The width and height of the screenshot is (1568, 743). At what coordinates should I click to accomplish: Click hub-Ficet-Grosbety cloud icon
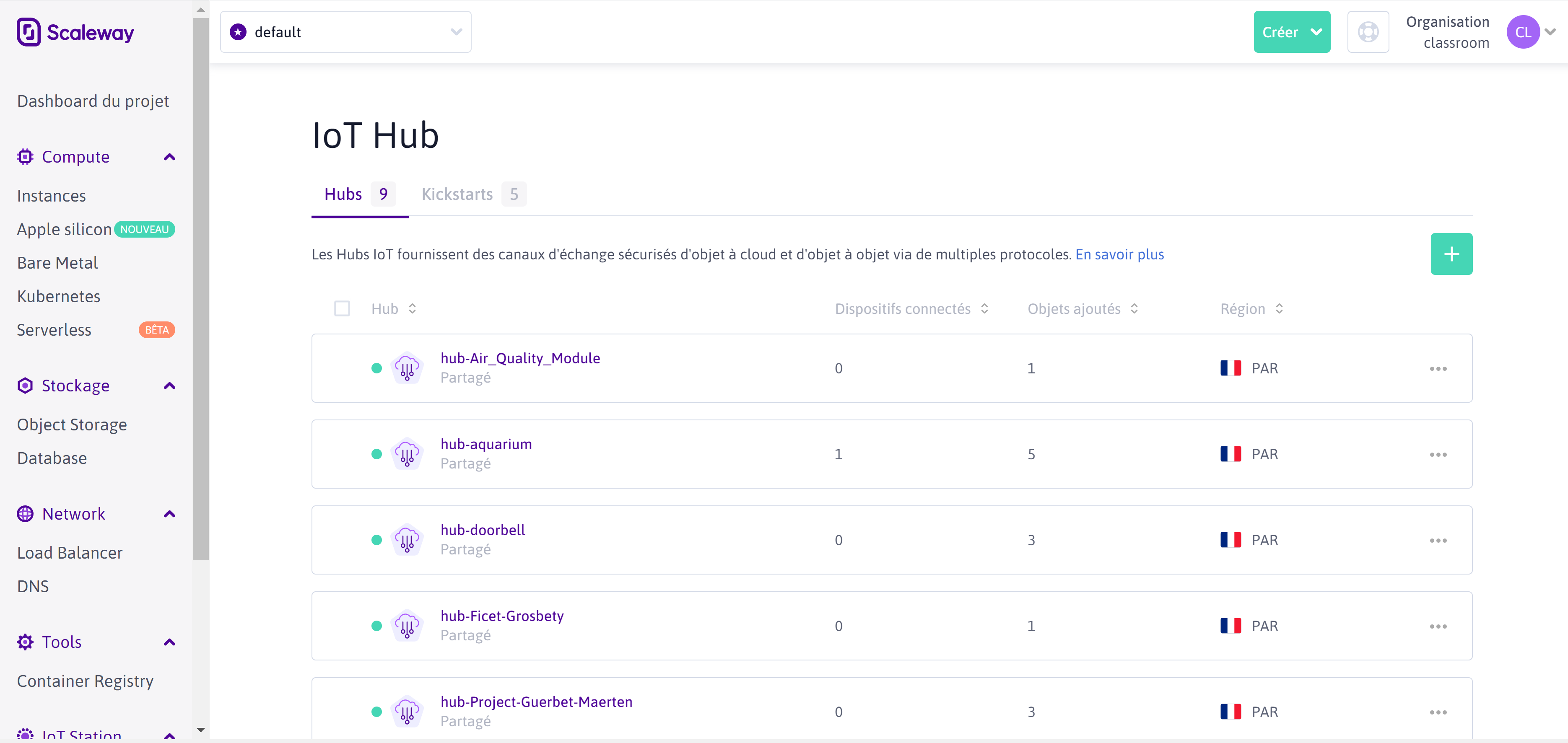point(407,626)
